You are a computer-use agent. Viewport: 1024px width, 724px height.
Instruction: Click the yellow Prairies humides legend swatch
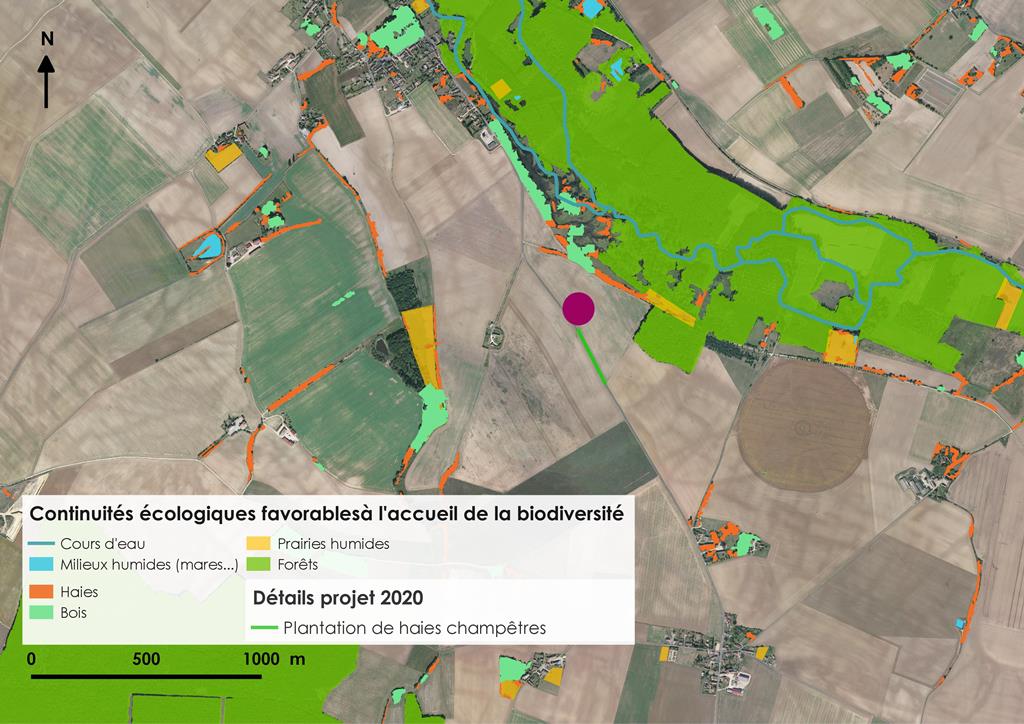tap(259, 545)
